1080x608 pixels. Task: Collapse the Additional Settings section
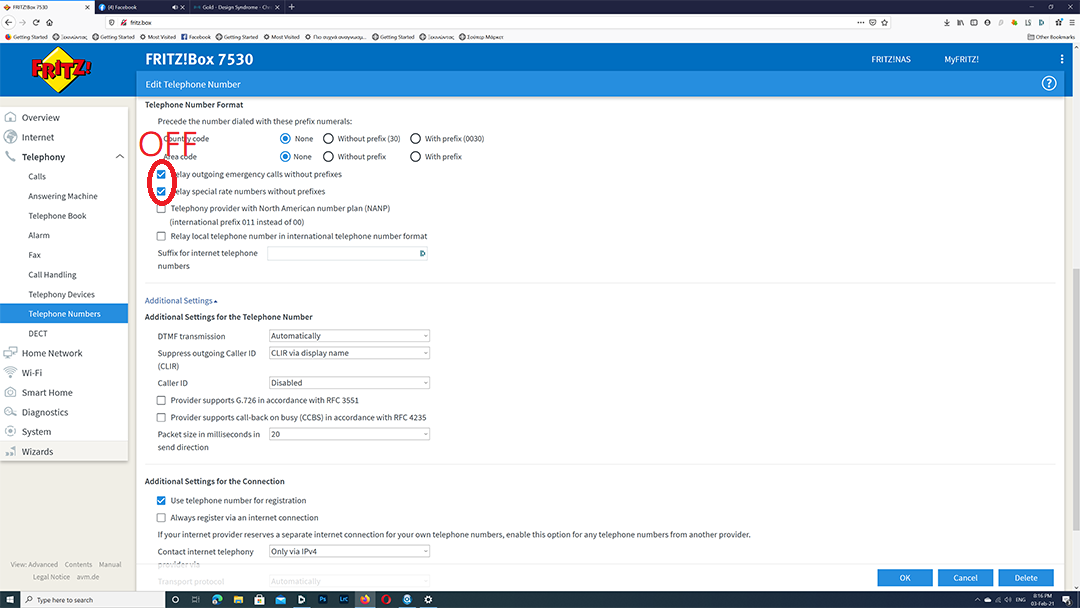[181, 301]
